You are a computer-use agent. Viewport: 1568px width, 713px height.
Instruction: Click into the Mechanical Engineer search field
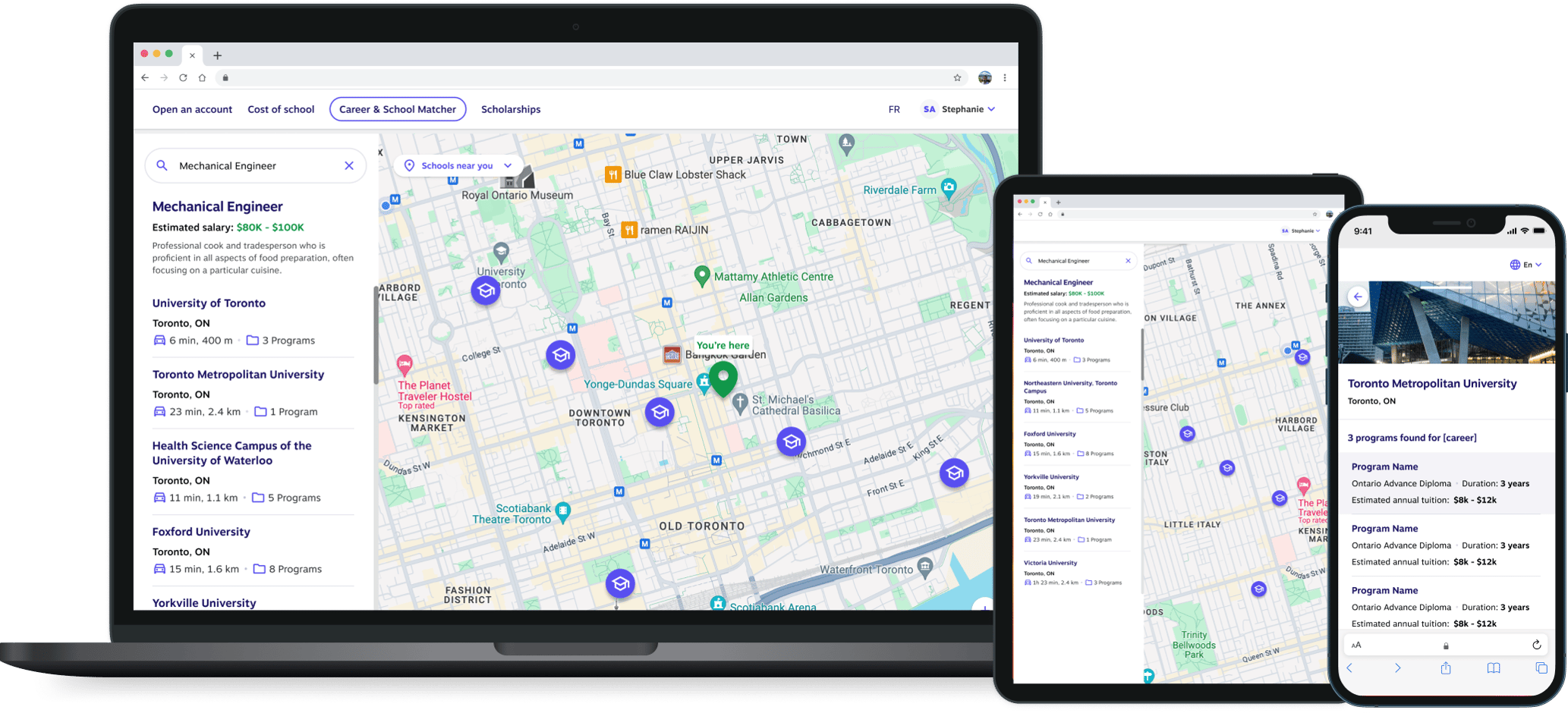(250, 165)
